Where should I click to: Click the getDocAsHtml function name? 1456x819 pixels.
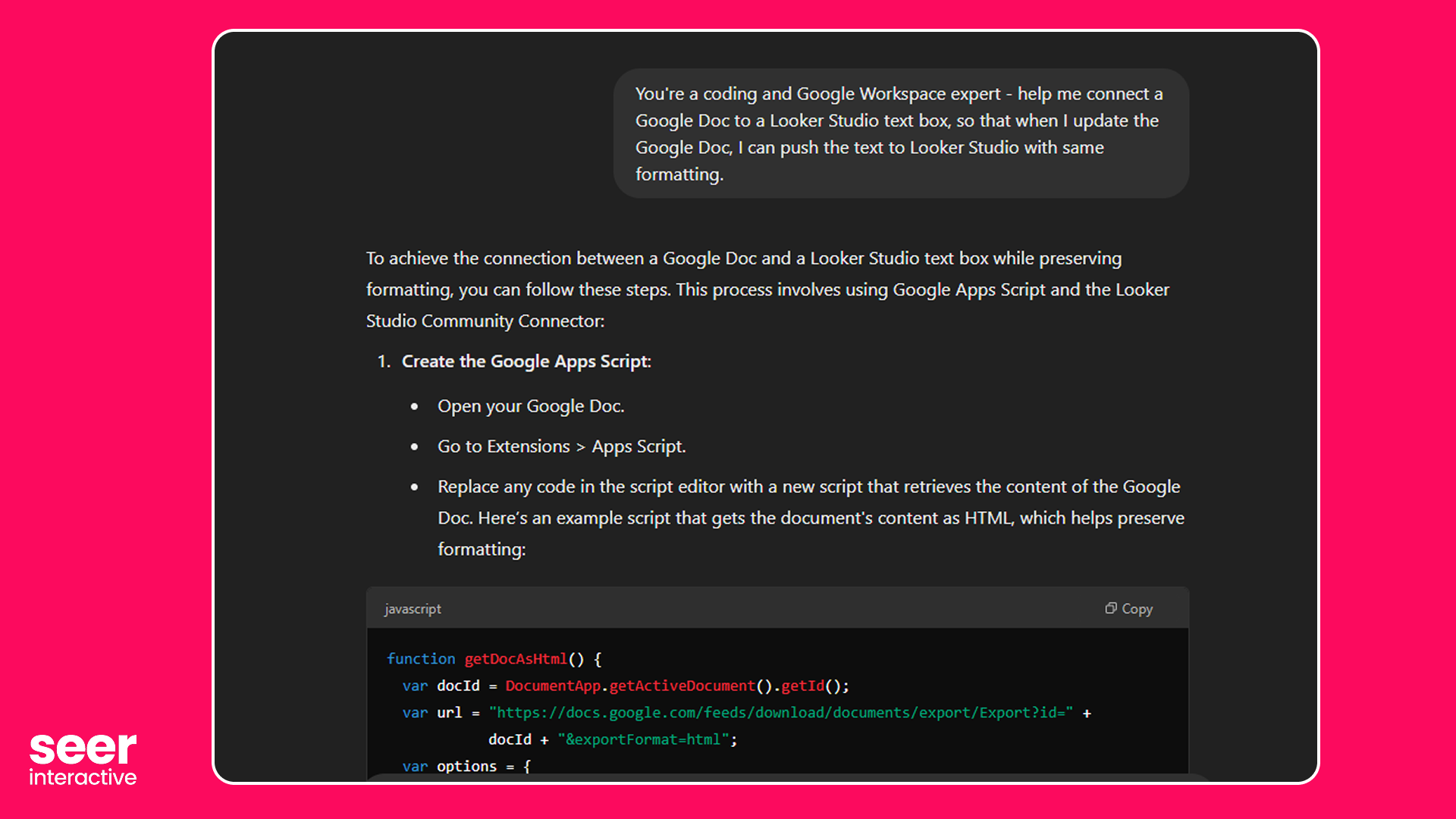click(516, 659)
